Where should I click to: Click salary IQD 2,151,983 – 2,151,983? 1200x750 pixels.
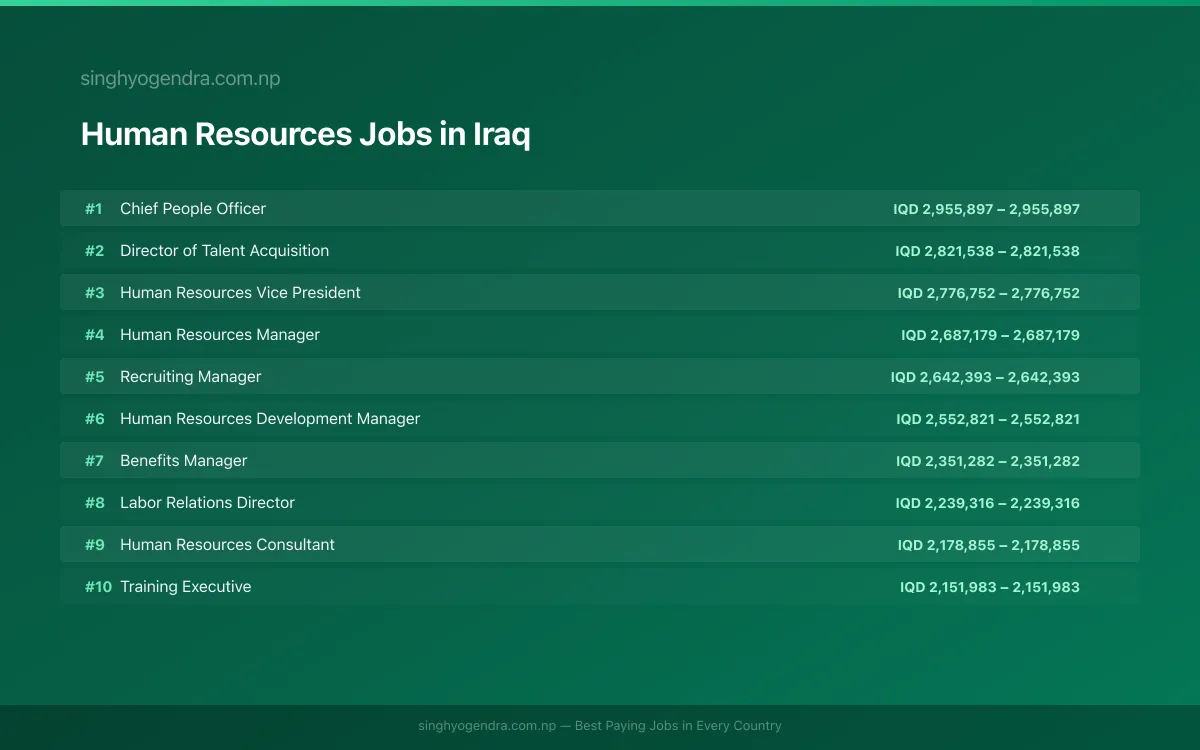click(x=990, y=587)
